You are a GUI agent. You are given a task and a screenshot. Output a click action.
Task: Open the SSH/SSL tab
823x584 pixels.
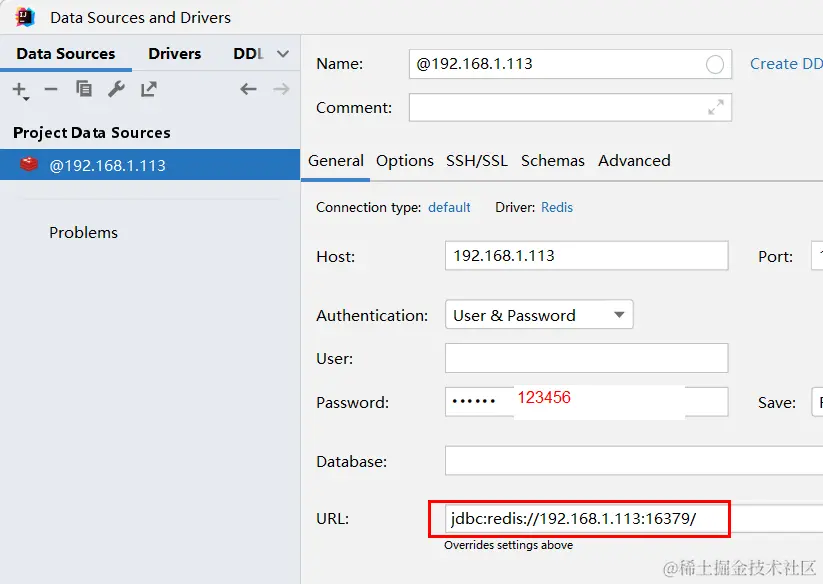[x=477, y=161]
